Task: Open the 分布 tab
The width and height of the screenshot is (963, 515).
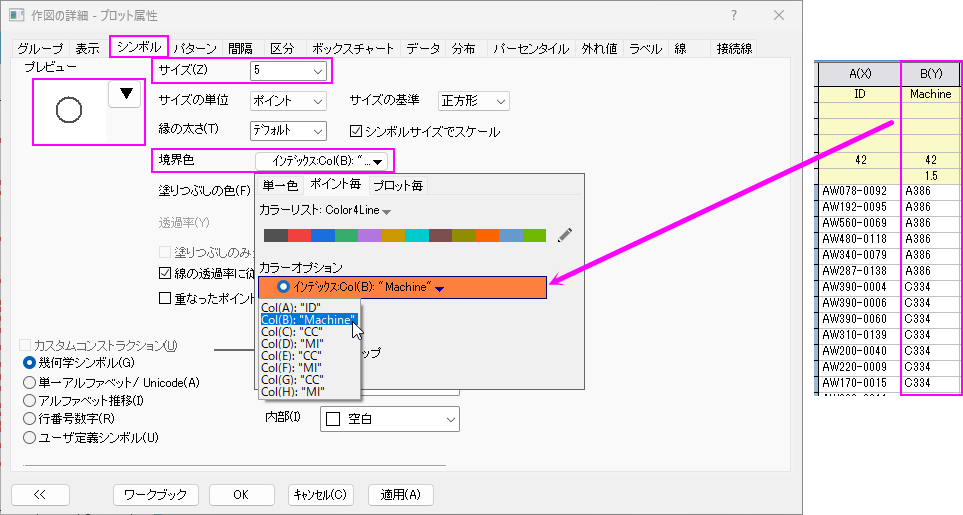Action: (464, 48)
